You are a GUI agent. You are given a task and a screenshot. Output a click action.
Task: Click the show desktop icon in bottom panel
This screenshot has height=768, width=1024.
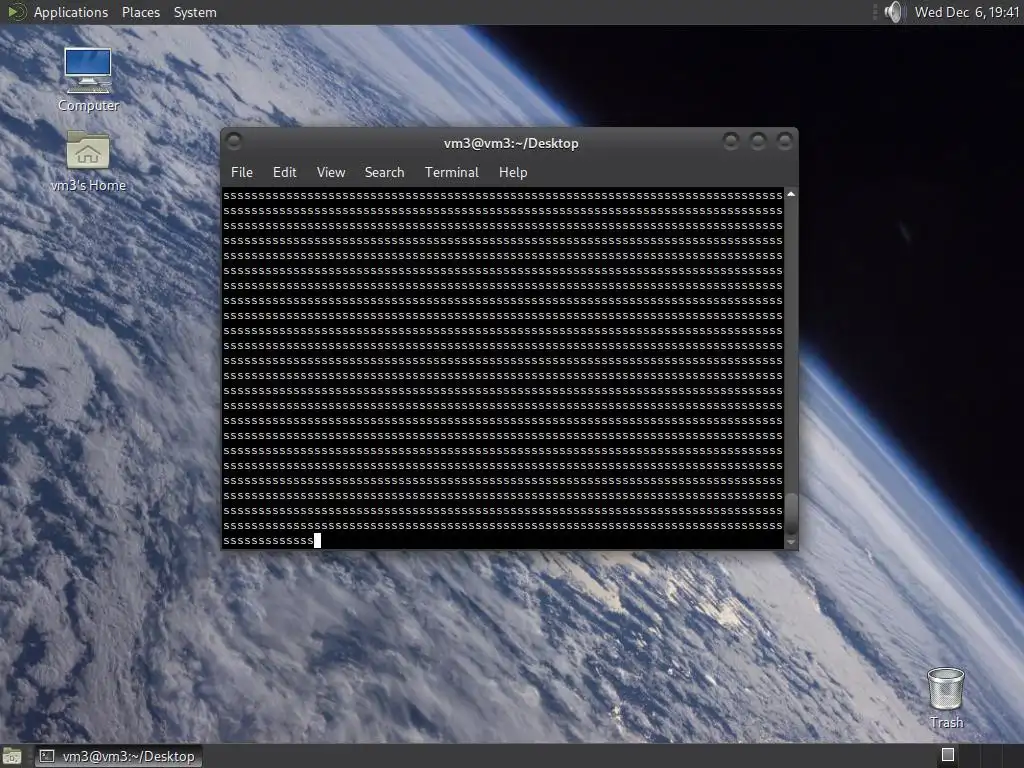[x=12, y=756]
